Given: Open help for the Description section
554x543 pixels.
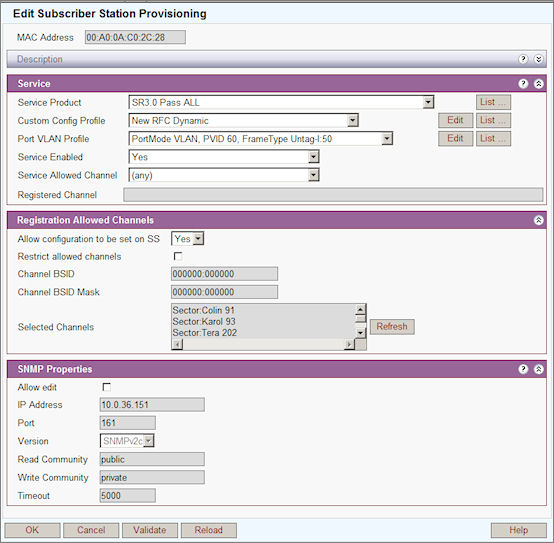Looking at the screenshot, I should coord(523,59).
